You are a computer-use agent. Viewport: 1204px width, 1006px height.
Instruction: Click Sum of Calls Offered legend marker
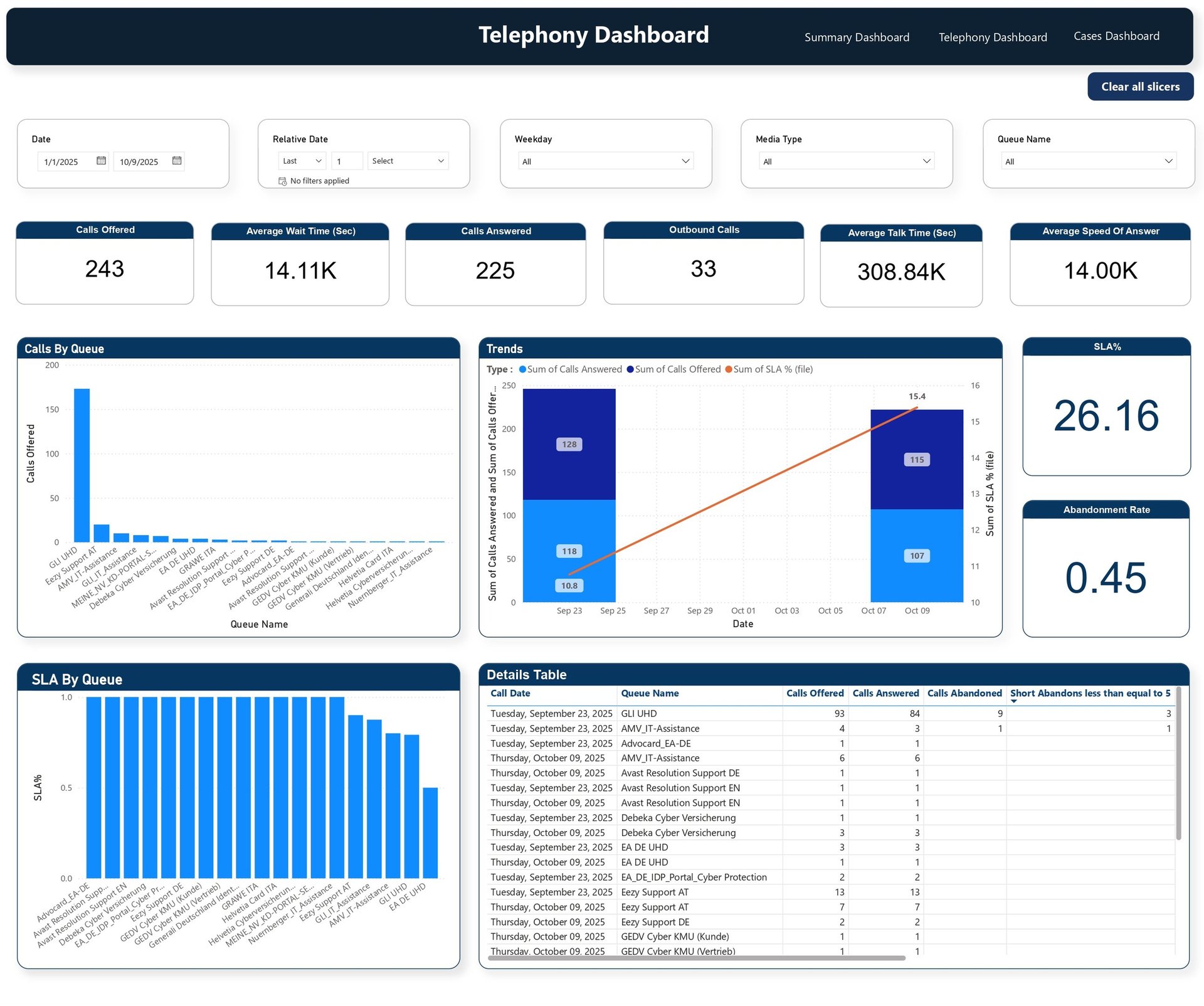coord(630,369)
